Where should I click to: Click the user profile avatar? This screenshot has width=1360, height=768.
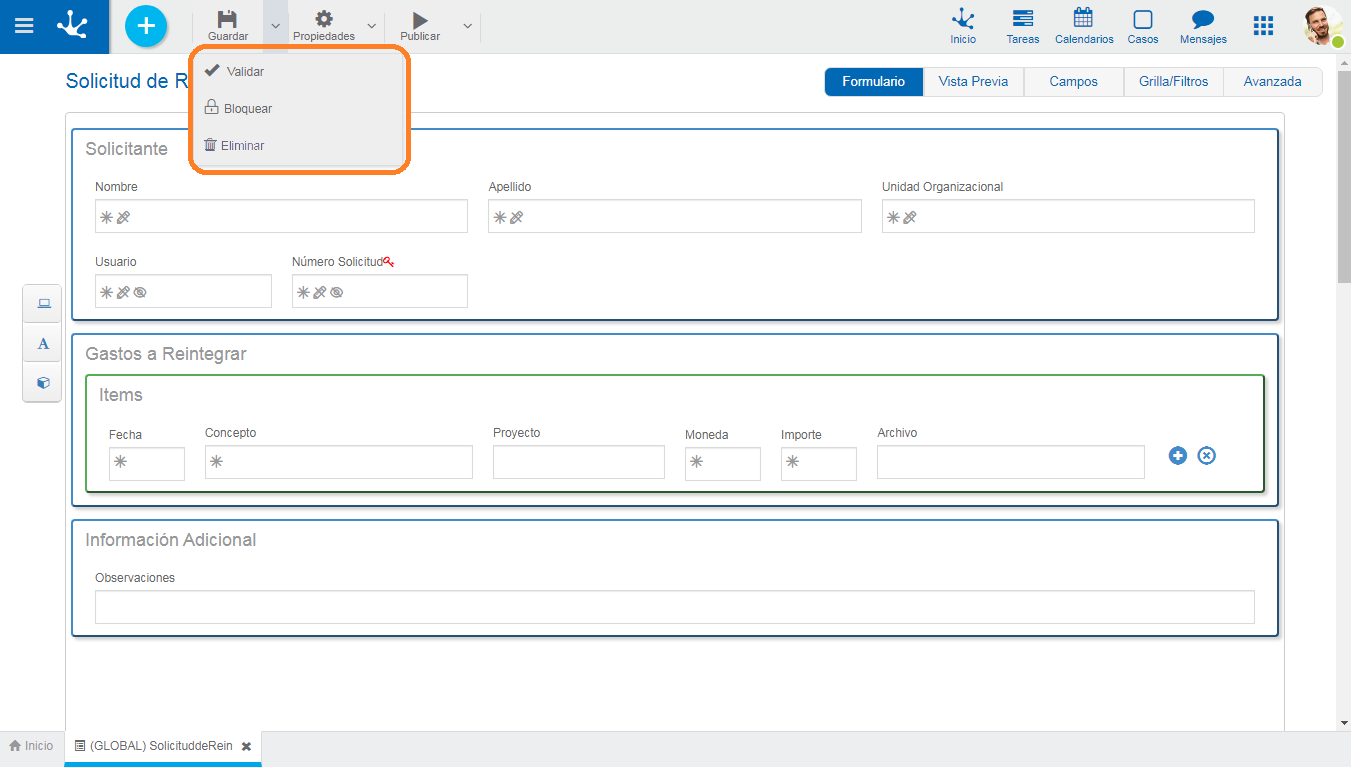pos(1323,26)
